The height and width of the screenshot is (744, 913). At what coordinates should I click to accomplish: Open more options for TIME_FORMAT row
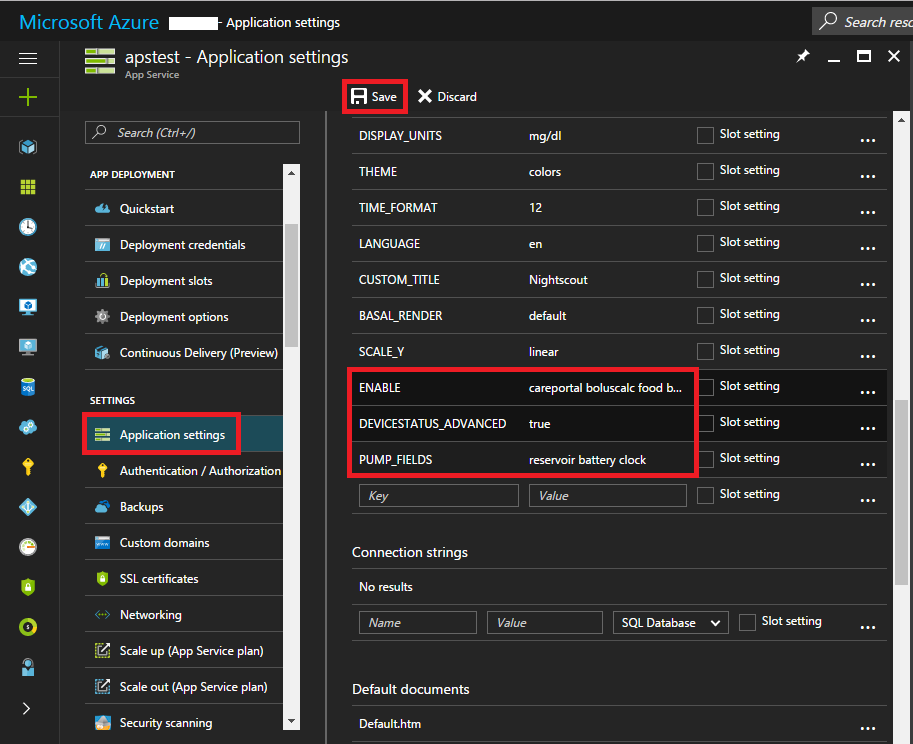(x=868, y=212)
